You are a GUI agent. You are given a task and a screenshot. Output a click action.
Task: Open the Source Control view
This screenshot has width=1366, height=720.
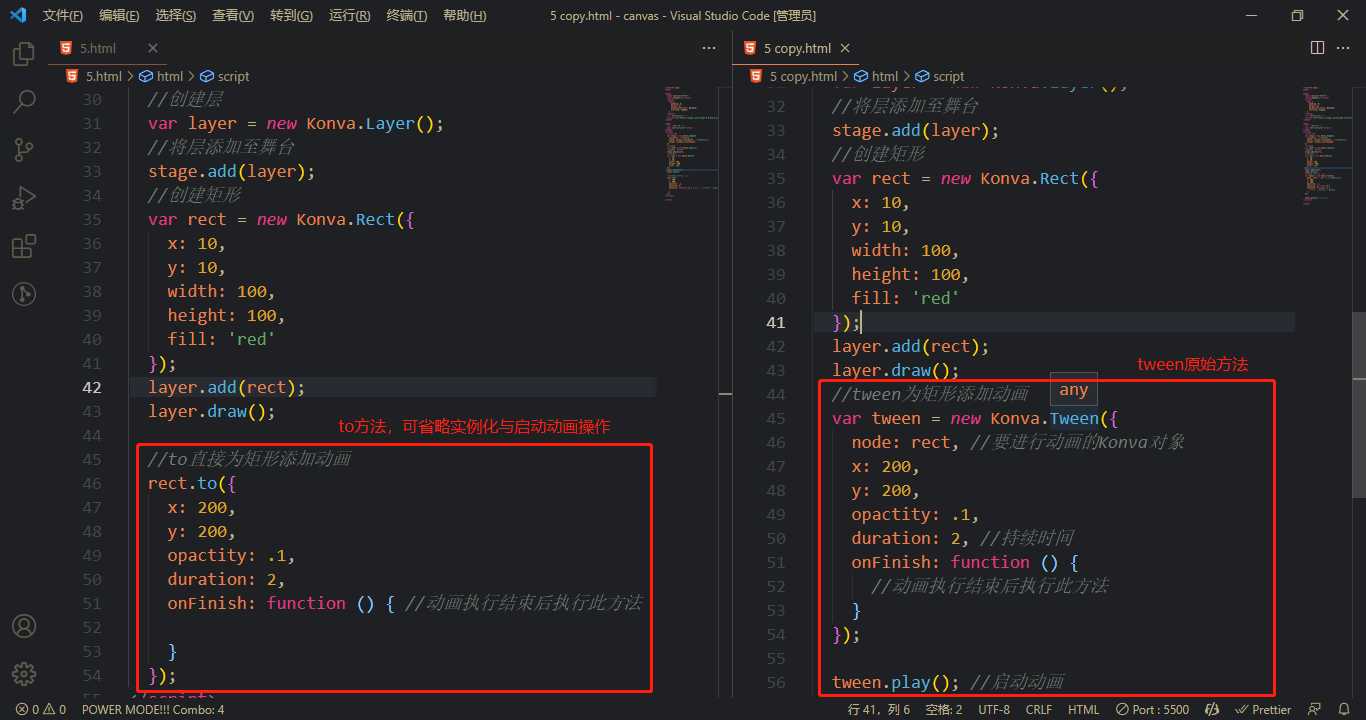(x=24, y=150)
